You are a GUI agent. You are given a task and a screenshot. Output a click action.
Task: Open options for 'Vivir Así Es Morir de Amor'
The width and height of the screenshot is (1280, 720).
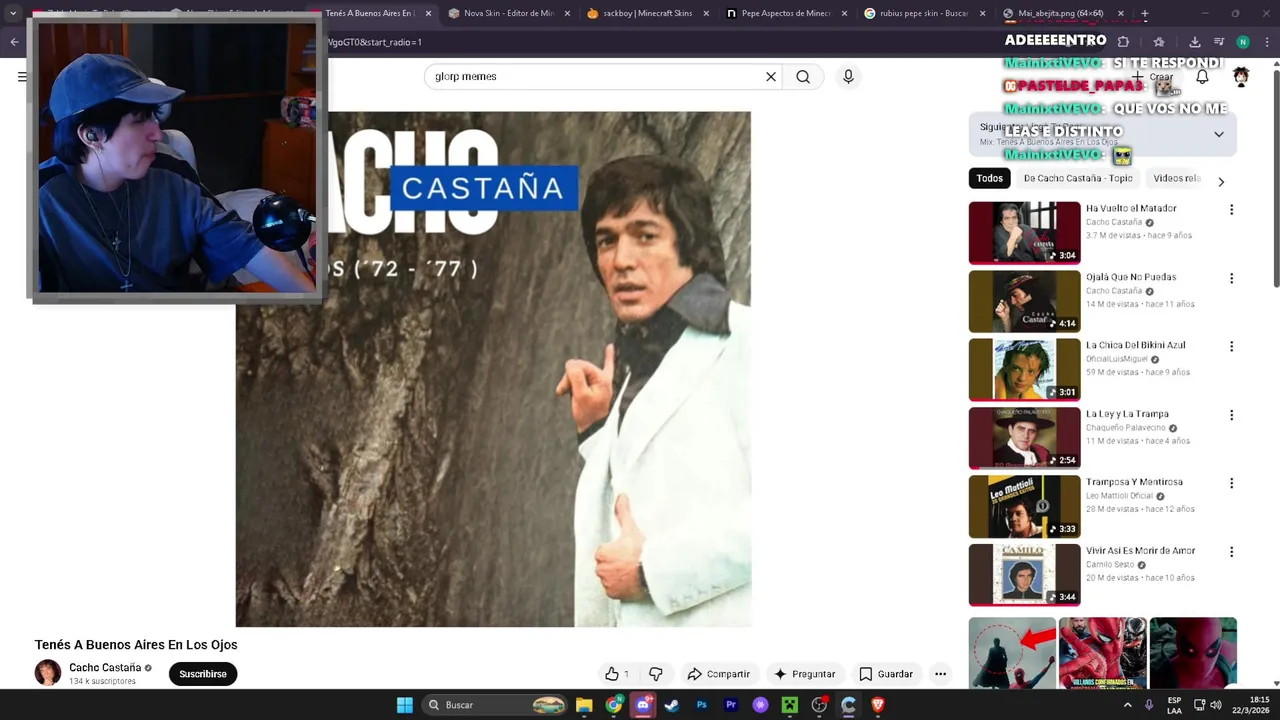[1231, 552]
